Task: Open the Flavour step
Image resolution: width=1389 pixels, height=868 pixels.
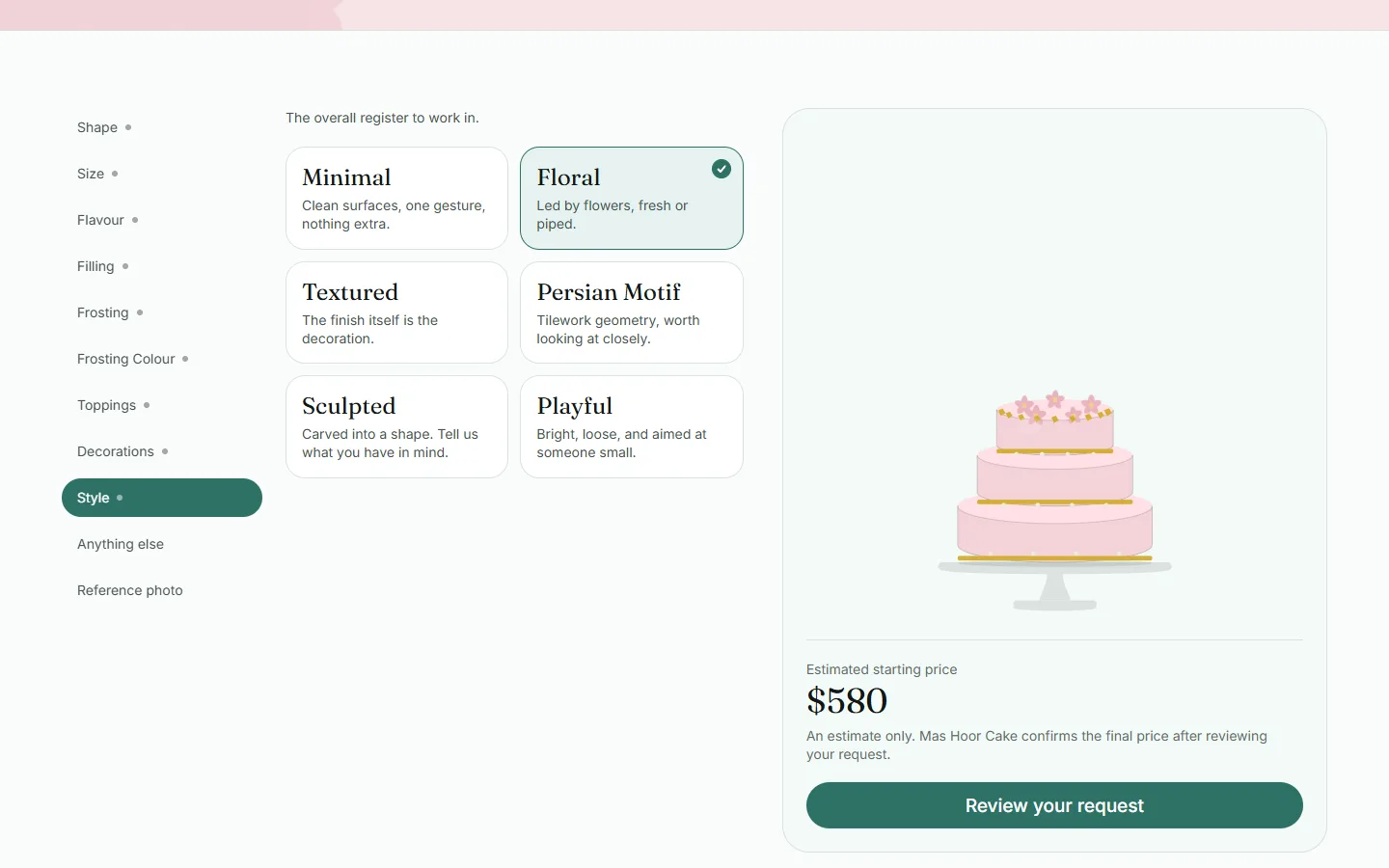Action: pyautogui.click(x=162, y=220)
